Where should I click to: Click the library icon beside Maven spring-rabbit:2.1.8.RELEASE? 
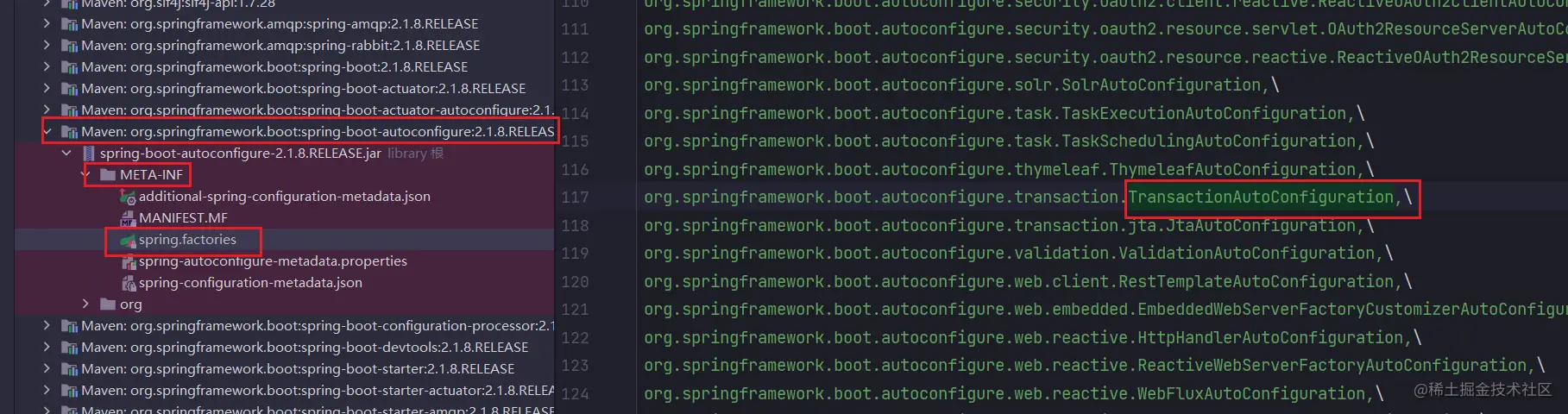coord(69,46)
